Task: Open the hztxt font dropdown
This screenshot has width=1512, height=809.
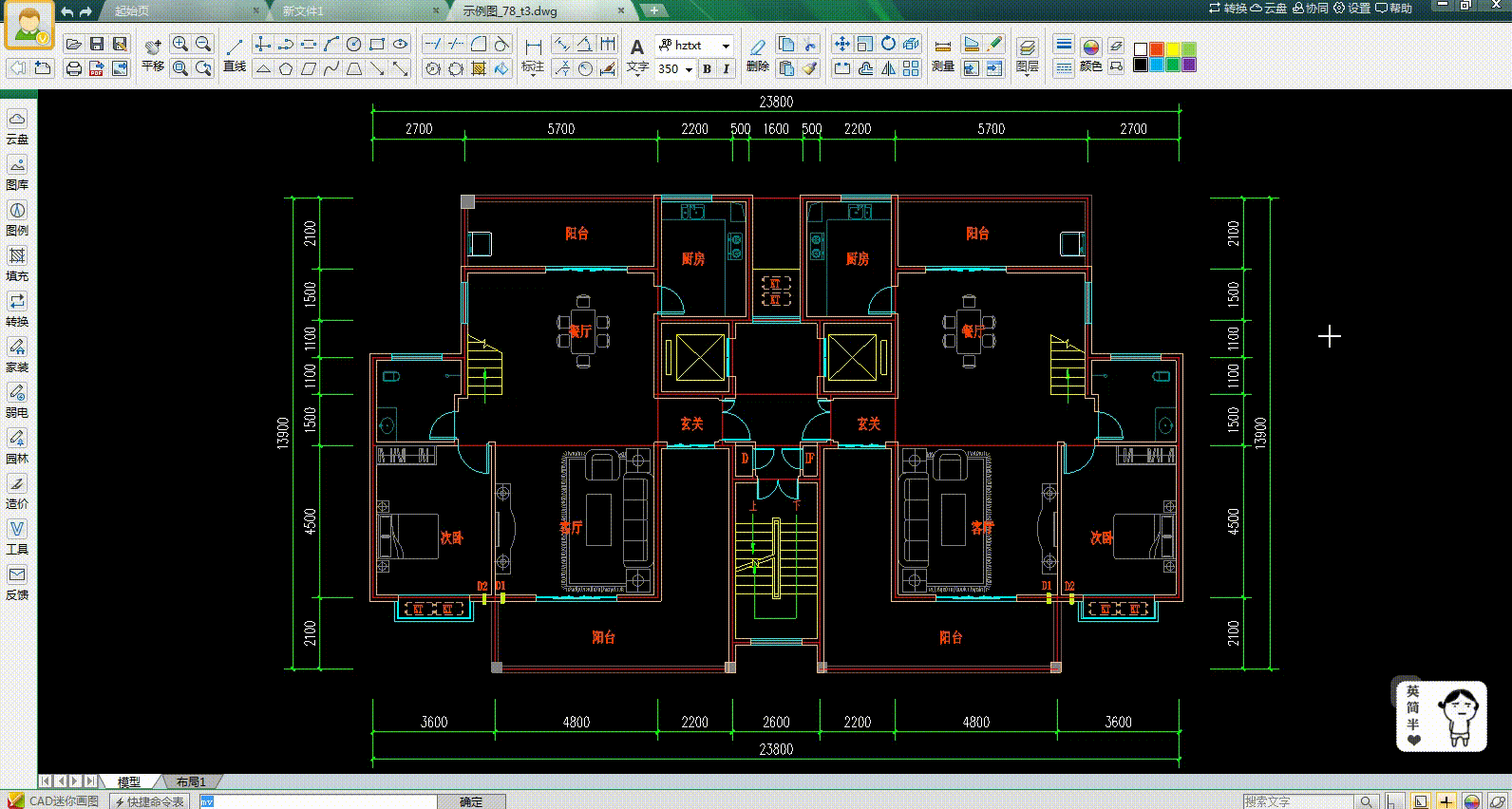Action: point(726,46)
